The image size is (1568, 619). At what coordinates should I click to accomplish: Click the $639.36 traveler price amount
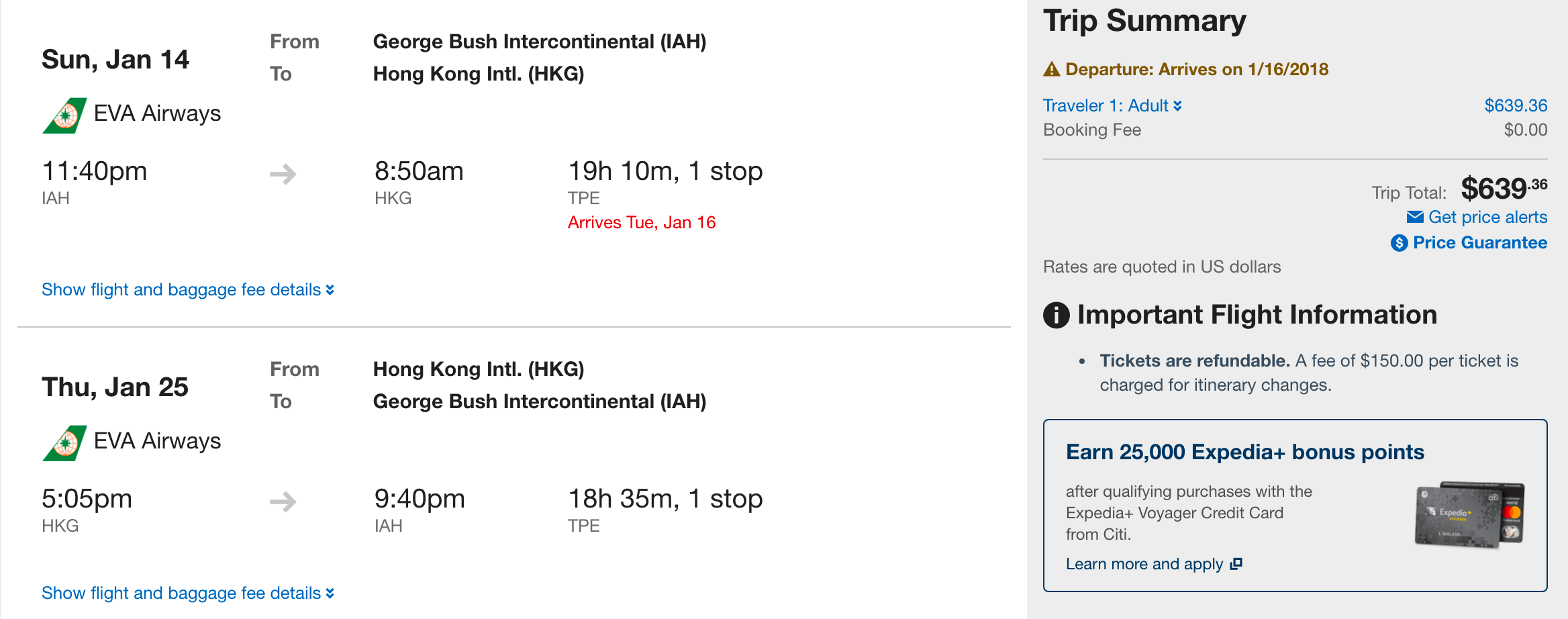click(x=1515, y=105)
